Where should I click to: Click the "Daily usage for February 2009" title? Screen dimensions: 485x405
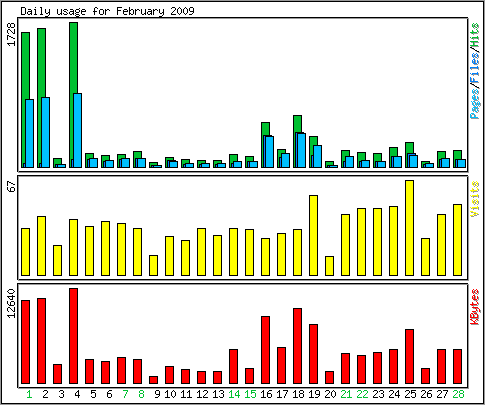[107, 11]
